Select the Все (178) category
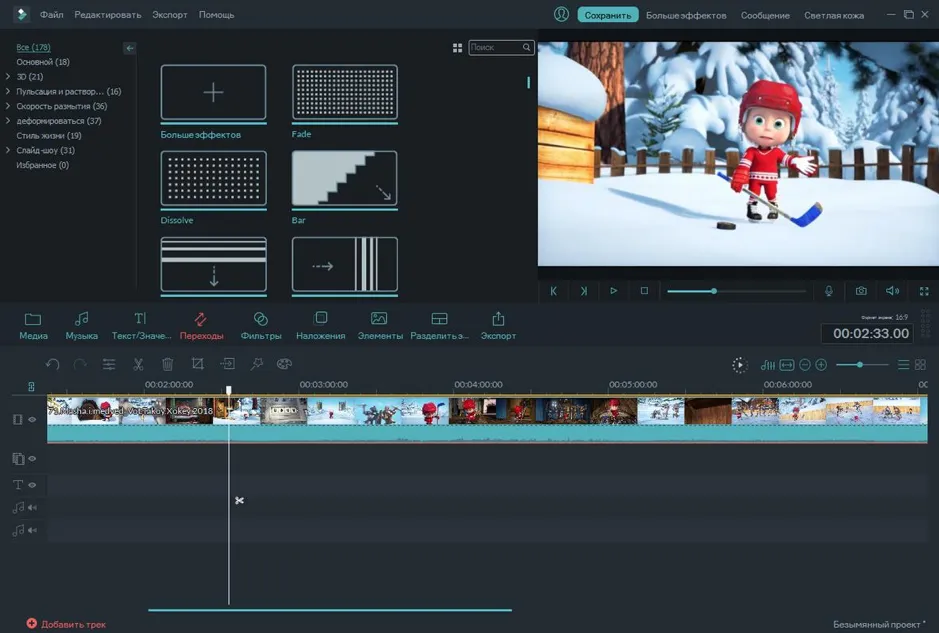Screen dimensions: 939x633 point(34,47)
